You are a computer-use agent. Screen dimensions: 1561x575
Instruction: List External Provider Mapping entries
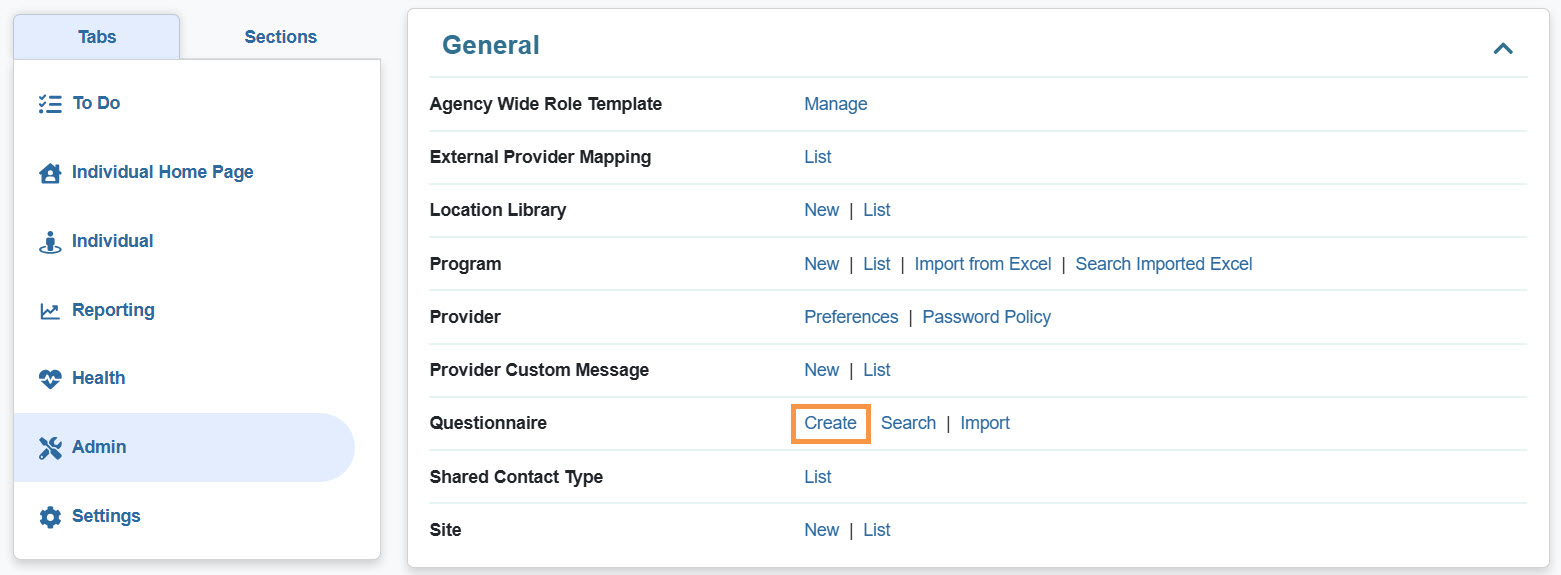coord(817,157)
